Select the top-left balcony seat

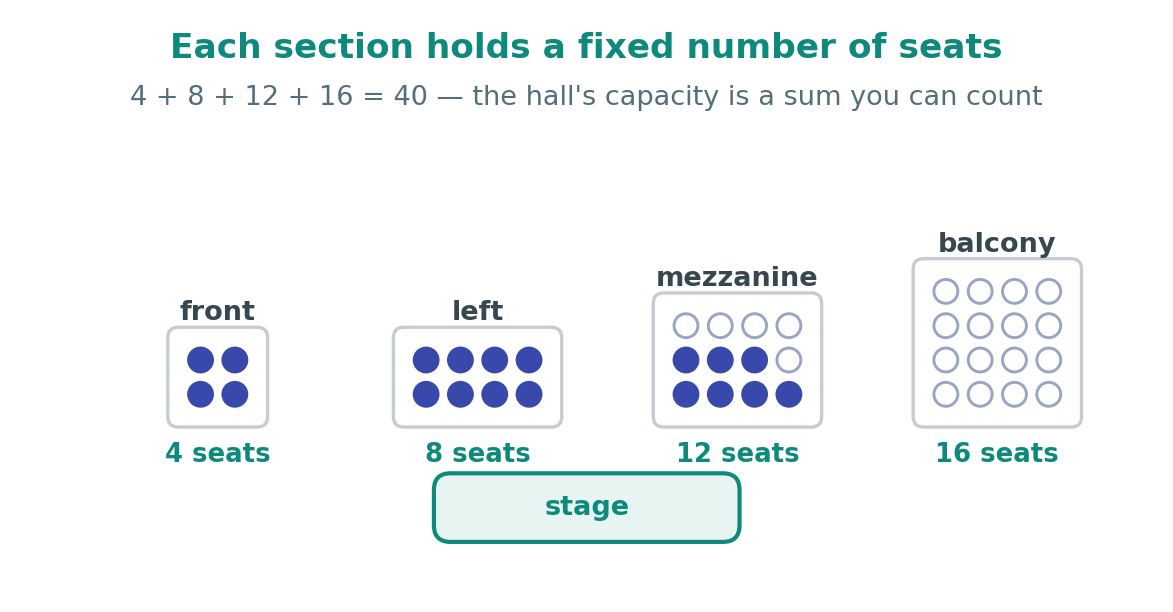tap(946, 291)
